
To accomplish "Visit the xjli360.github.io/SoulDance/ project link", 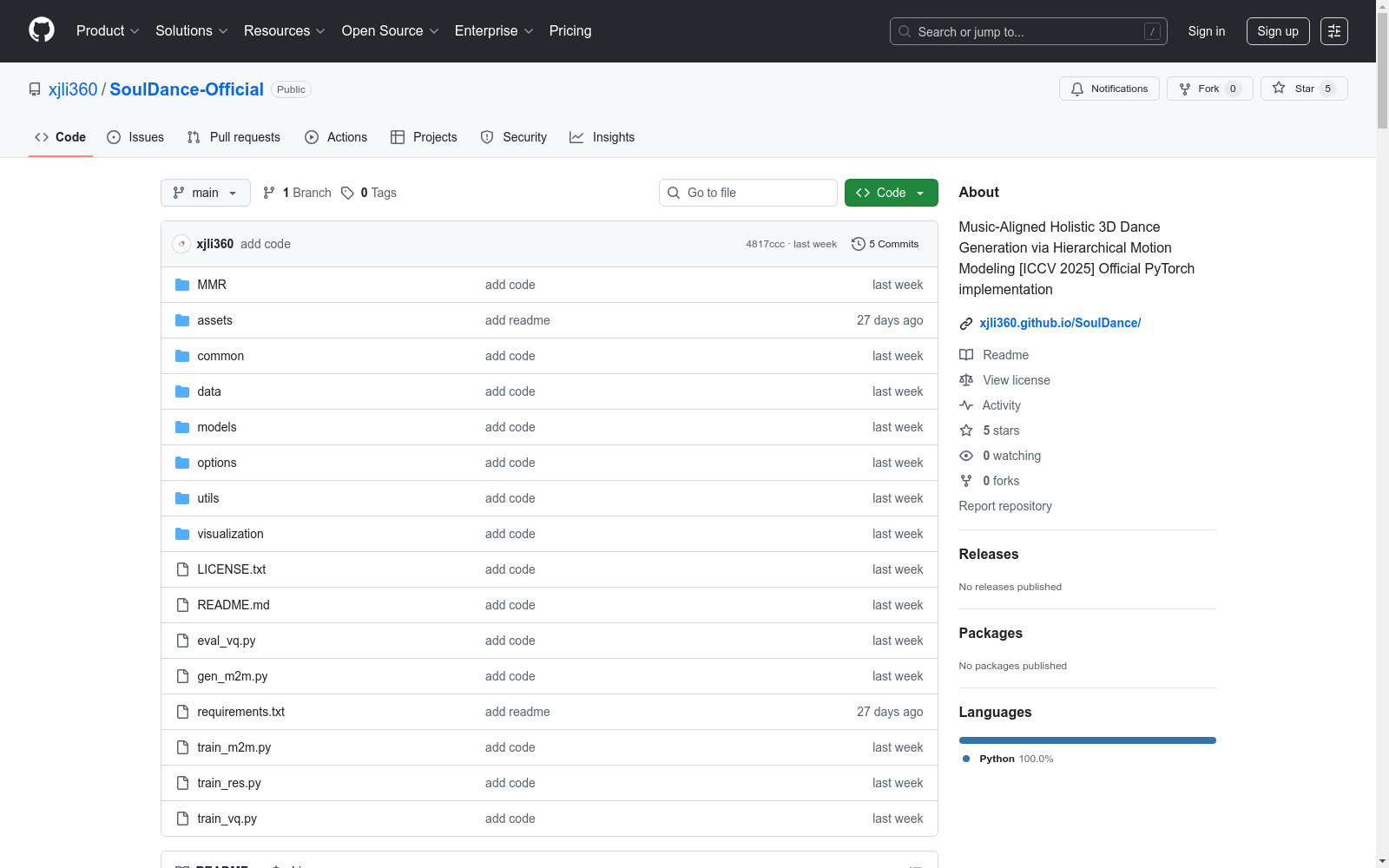I will pos(1060,323).
